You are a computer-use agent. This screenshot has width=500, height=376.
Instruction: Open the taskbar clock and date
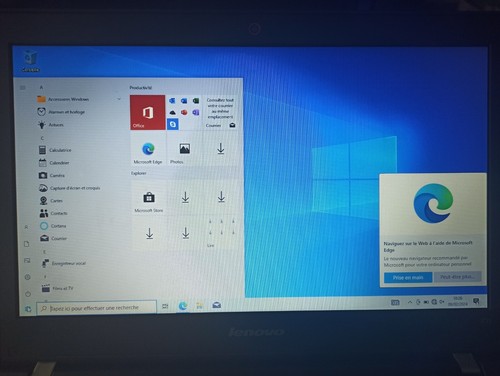(458, 301)
